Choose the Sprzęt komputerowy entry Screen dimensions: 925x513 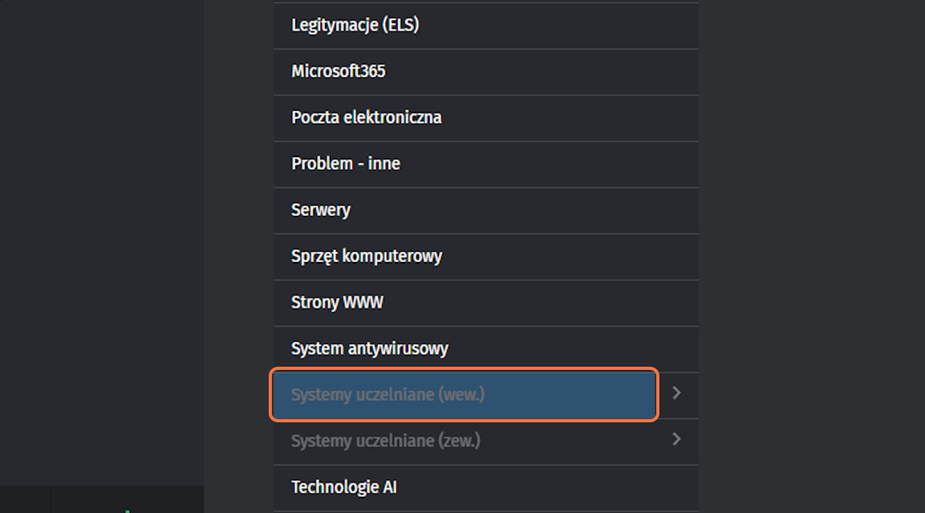tap(366, 256)
